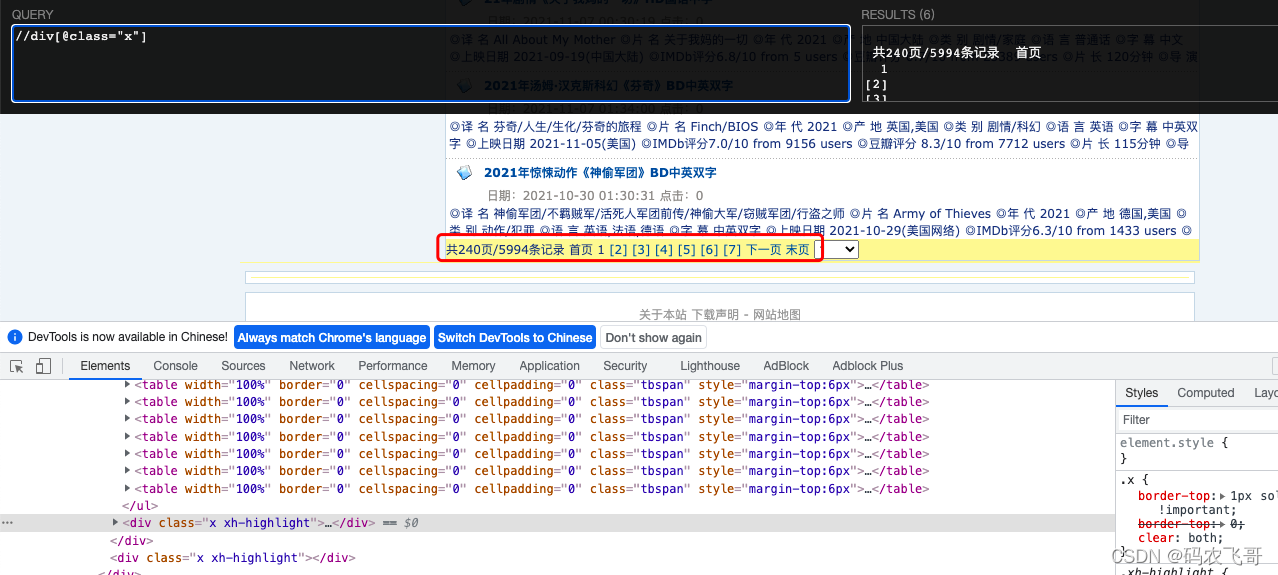Open the AdBlock tab
Viewport: 1278px width, 575px height.
(786, 366)
